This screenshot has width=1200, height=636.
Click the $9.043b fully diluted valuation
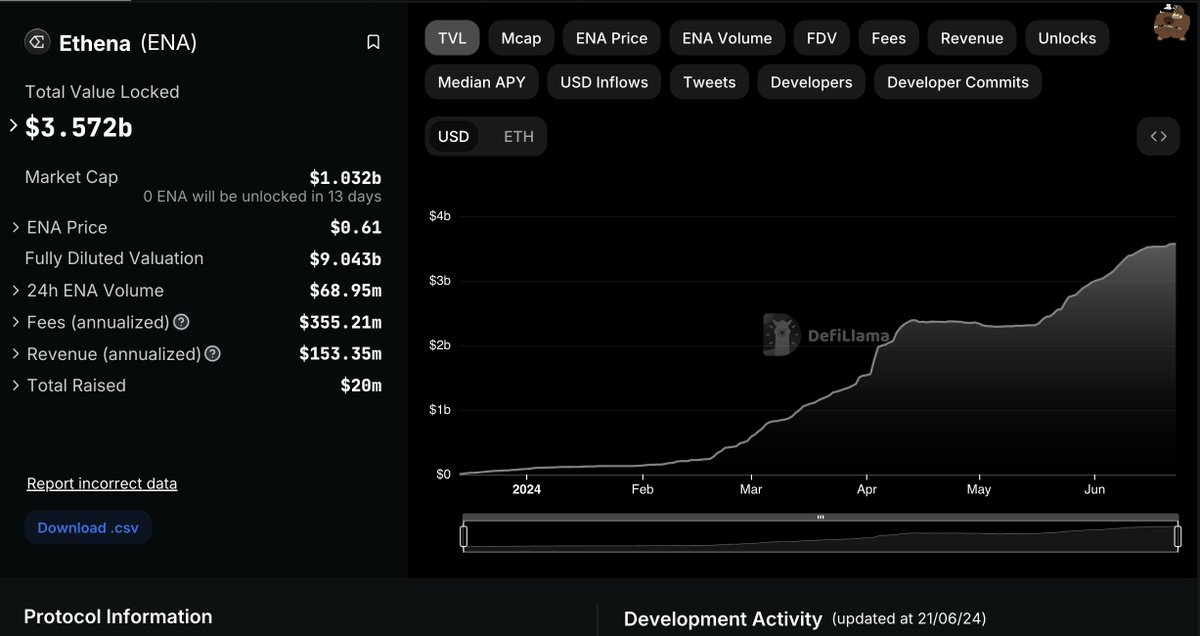345,258
